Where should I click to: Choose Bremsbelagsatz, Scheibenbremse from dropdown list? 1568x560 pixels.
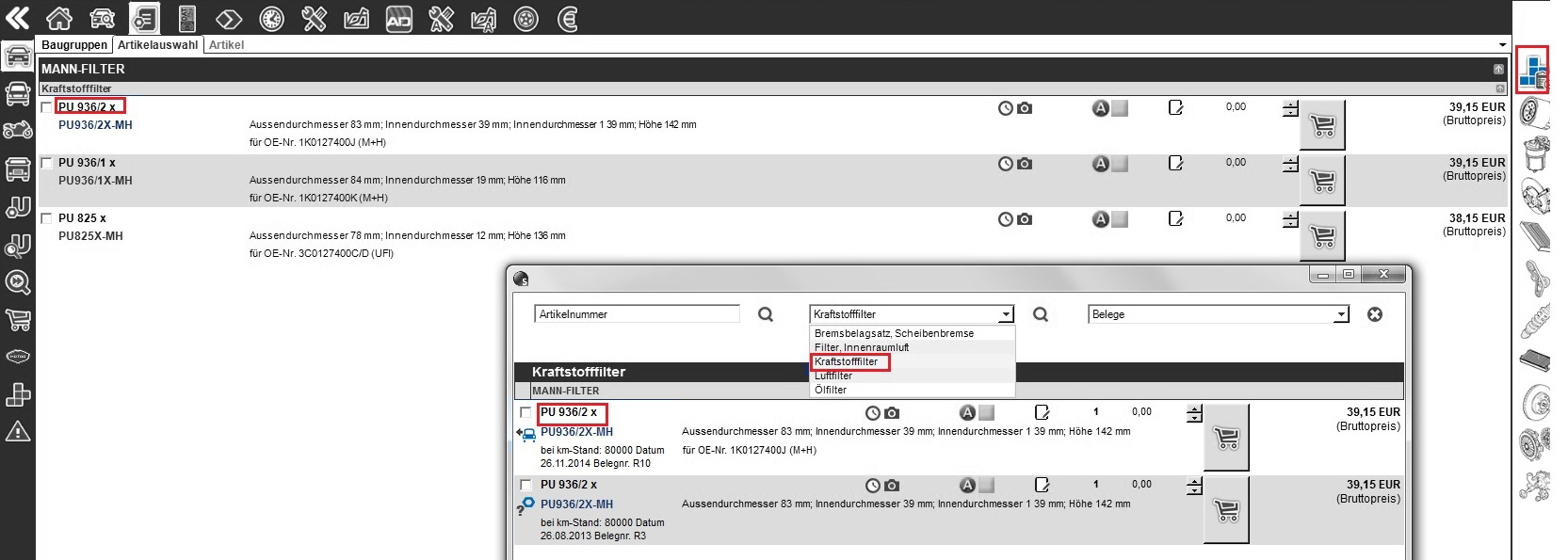click(895, 333)
